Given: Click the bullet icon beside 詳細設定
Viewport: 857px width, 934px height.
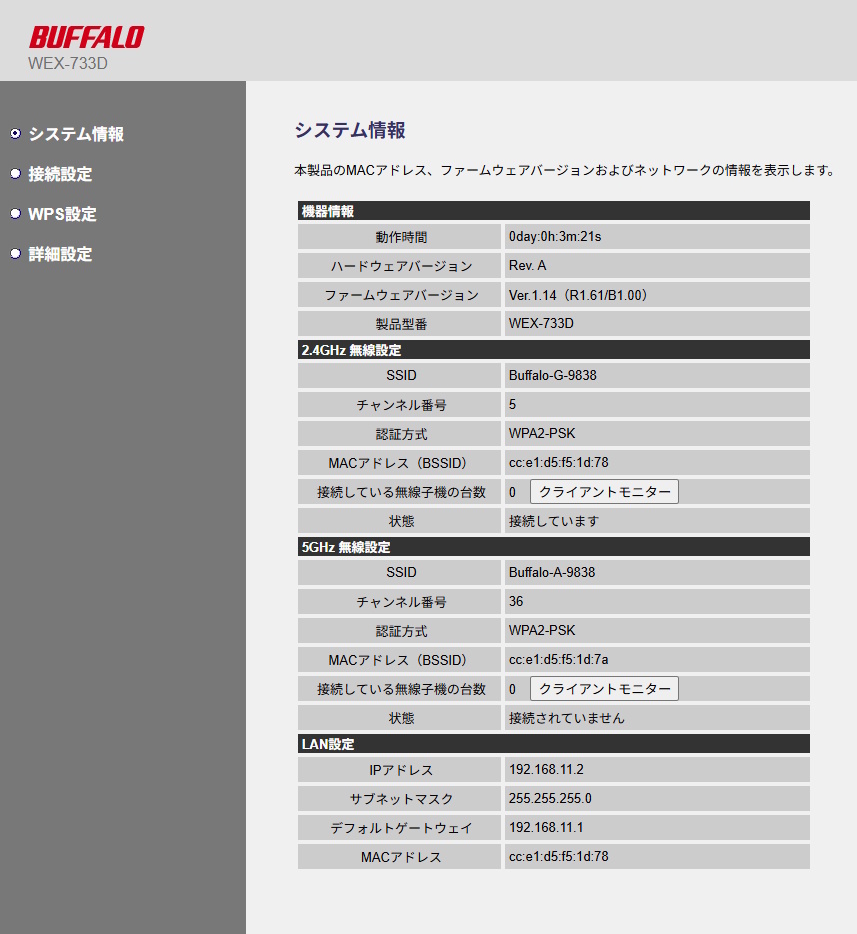Looking at the screenshot, I should pyautogui.click(x=15, y=255).
